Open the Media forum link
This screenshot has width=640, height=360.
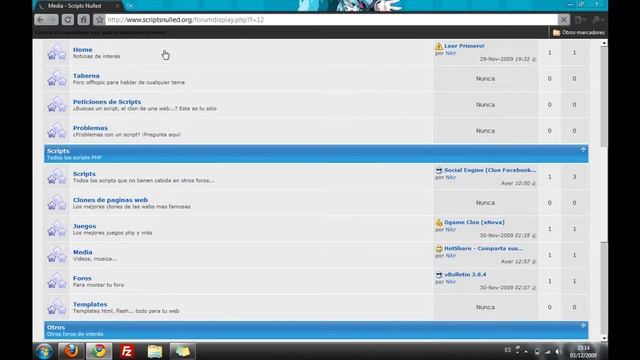82,252
